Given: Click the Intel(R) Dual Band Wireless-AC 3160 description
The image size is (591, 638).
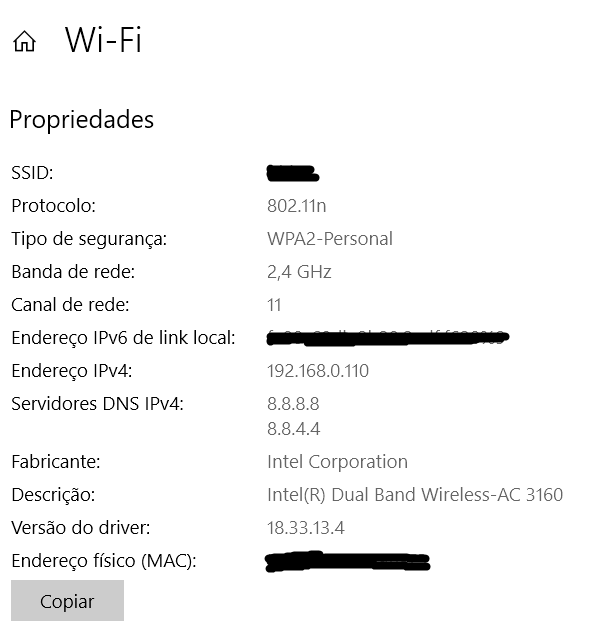Looking at the screenshot, I should pos(415,495).
